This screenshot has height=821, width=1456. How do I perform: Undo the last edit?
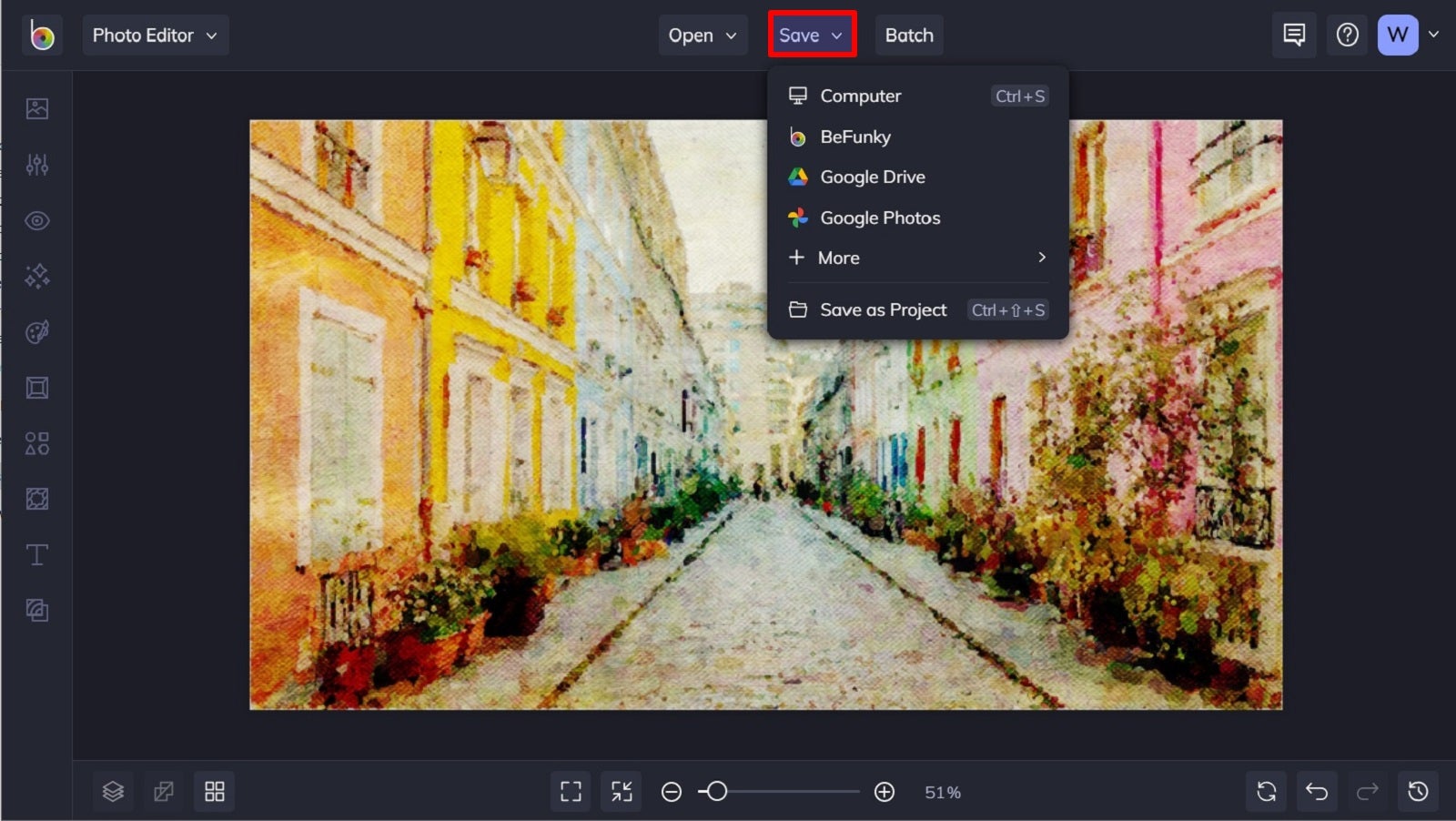click(x=1315, y=791)
